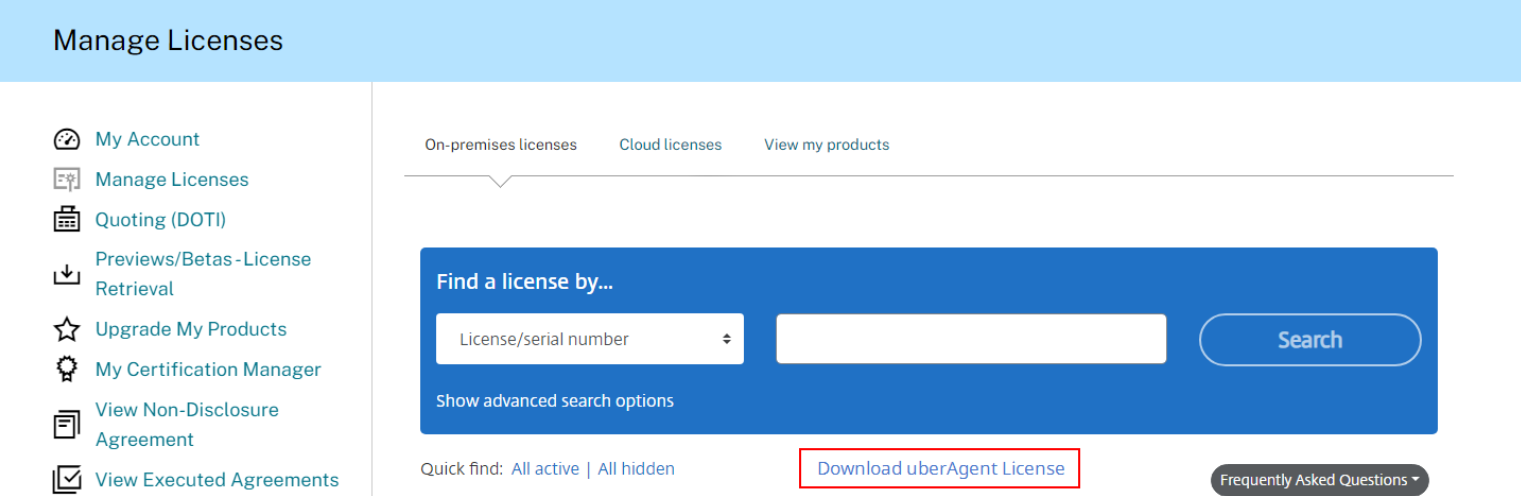Click the Download uberAgent License link
Screen dimensions: 1521x496
pyautogui.click(x=940, y=468)
